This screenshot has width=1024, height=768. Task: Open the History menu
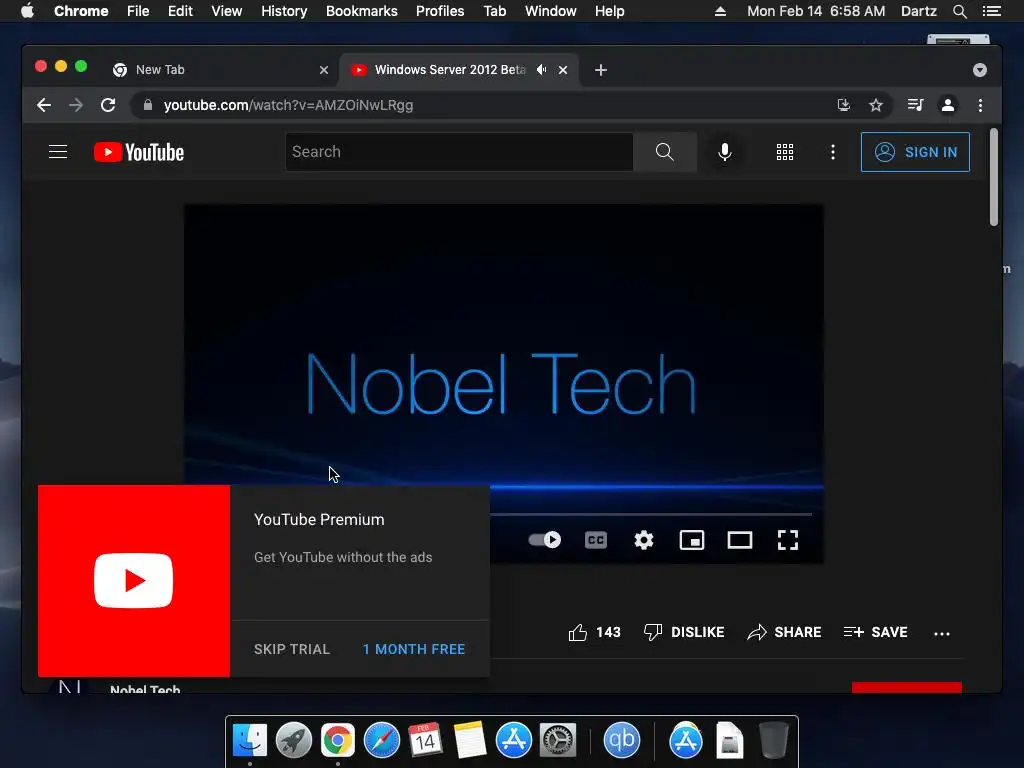click(x=284, y=11)
